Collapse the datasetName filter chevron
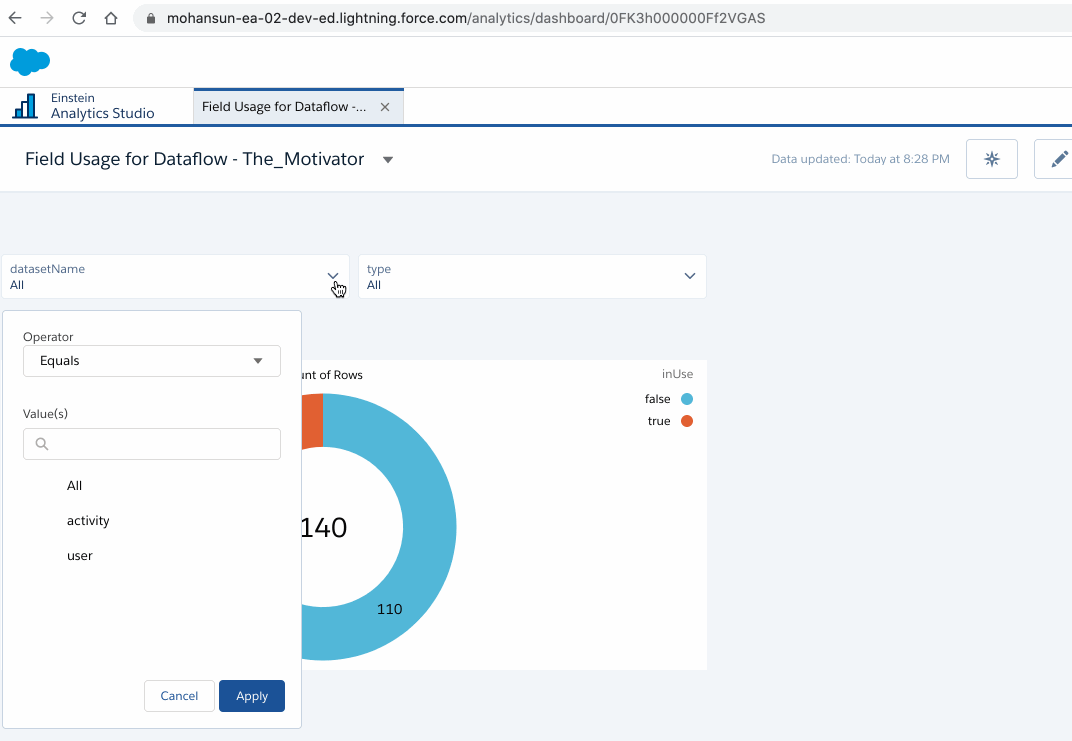Viewport: 1072px width, 741px height. 333,275
